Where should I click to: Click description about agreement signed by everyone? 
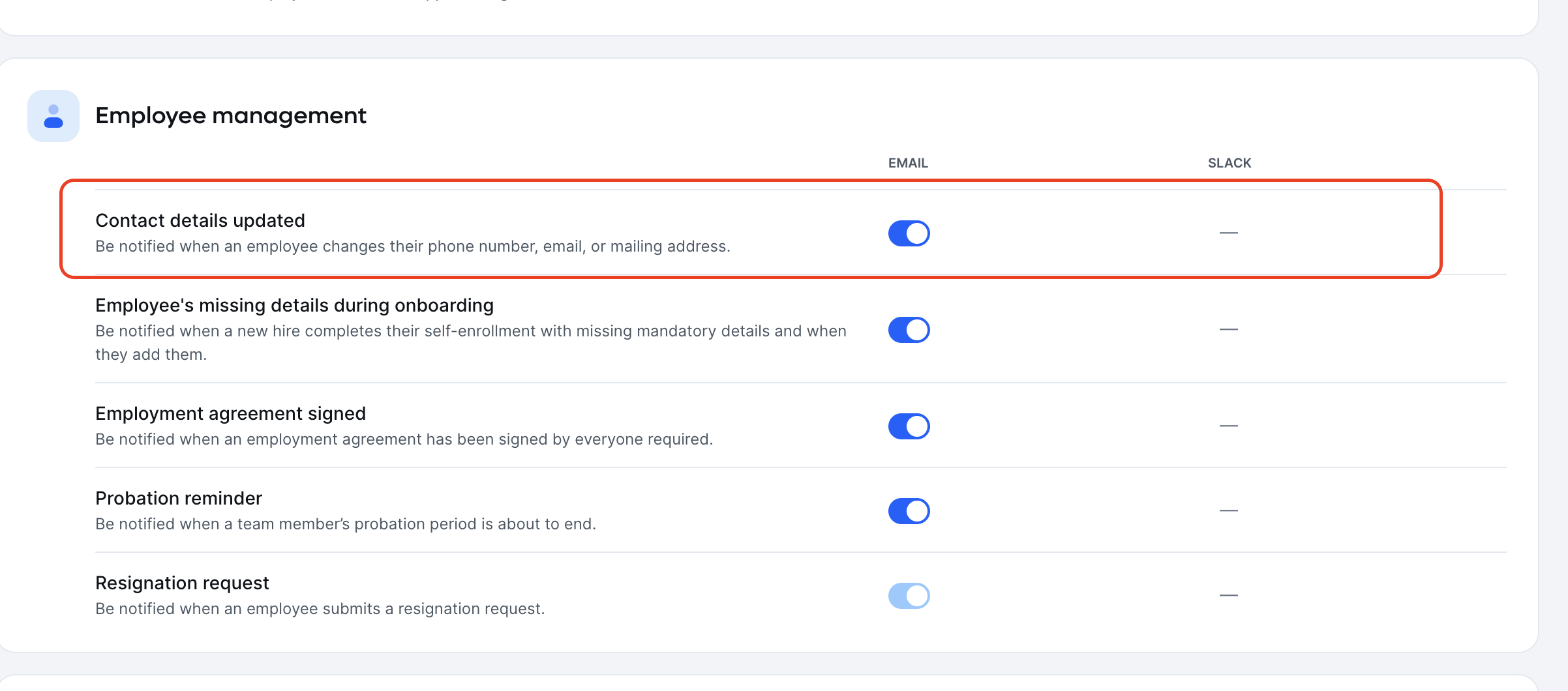[404, 439]
